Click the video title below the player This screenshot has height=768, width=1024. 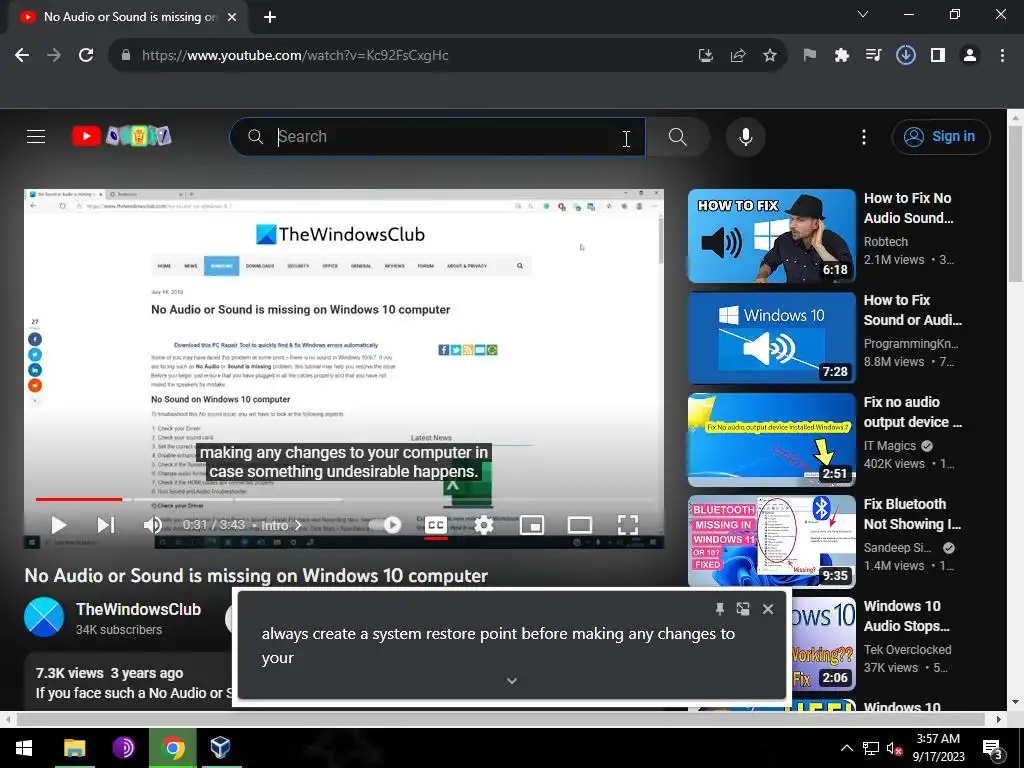tap(256, 575)
